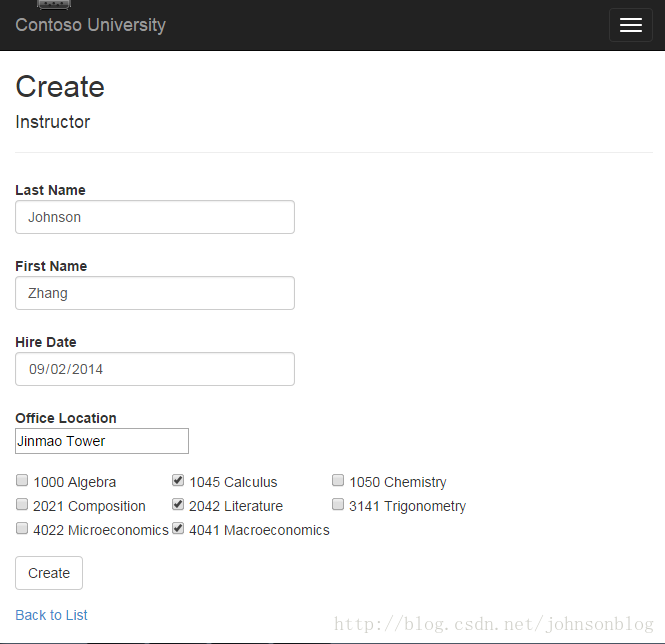Check the 4022 Microeconomics checkbox
Image resolution: width=665 pixels, height=644 pixels.
coord(22,529)
